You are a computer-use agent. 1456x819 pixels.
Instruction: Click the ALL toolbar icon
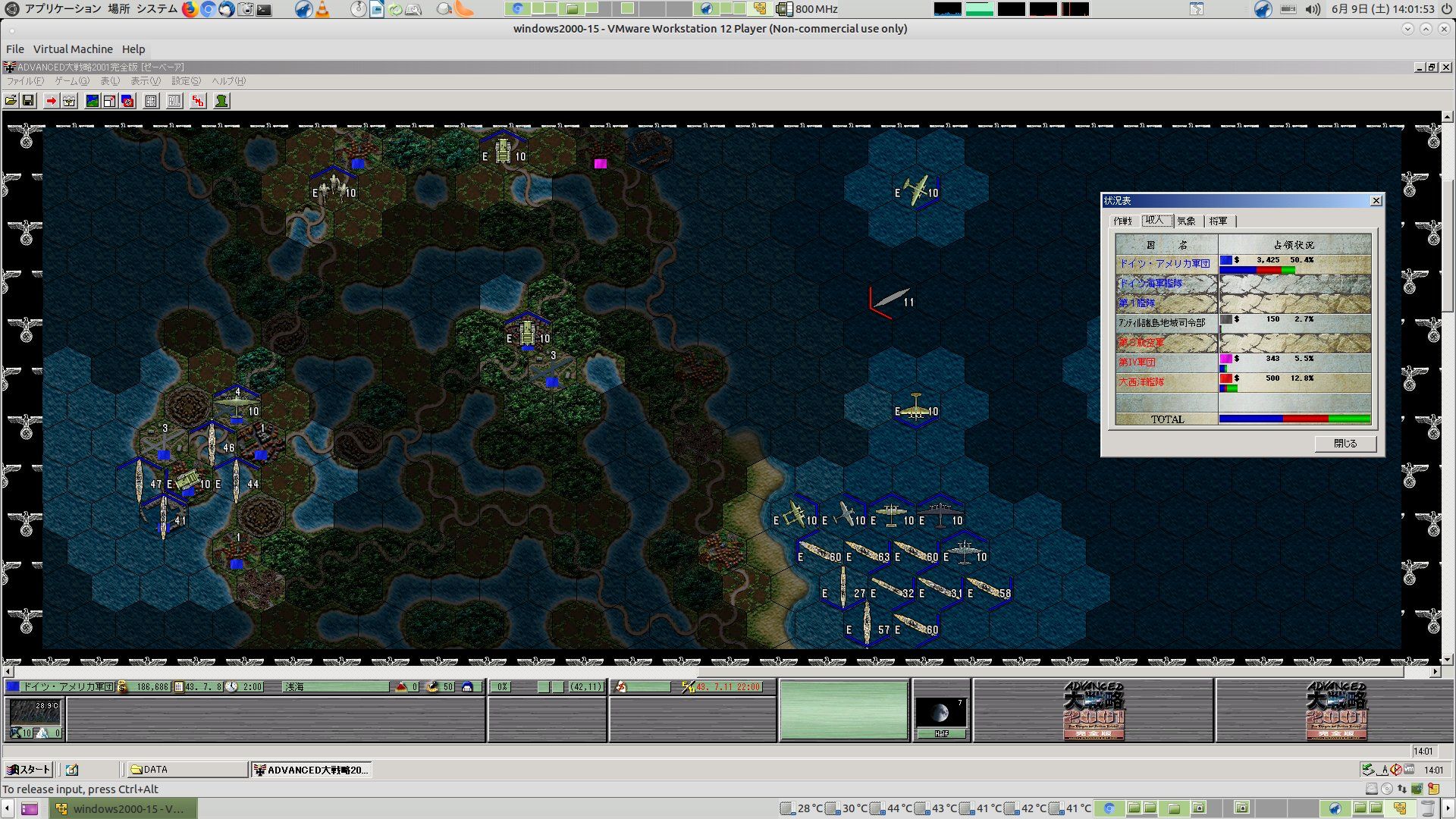tap(174, 101)
